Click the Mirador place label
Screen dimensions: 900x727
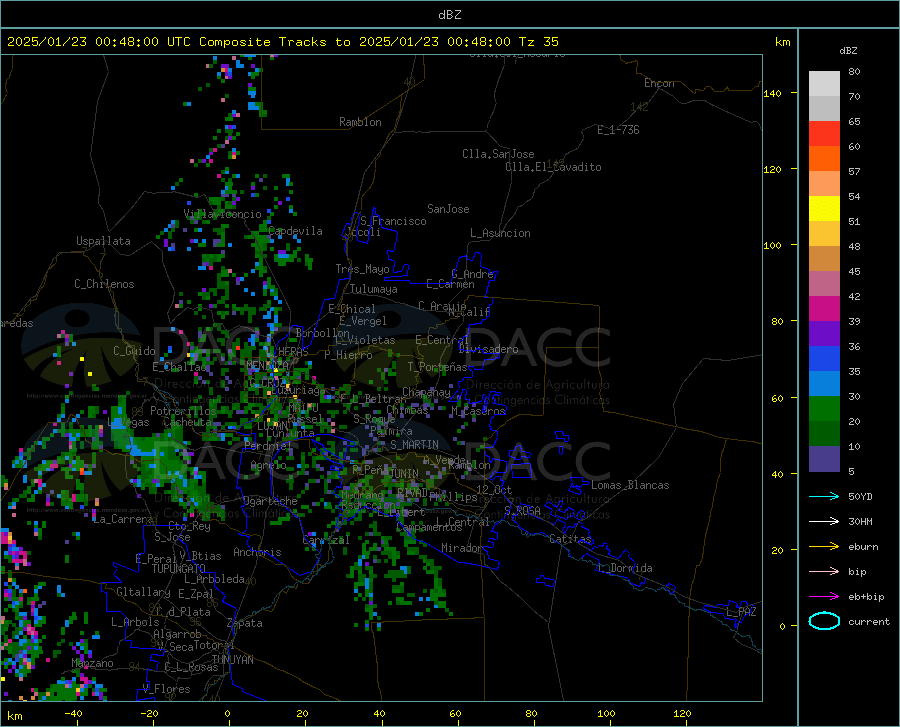tap(462, 549)
